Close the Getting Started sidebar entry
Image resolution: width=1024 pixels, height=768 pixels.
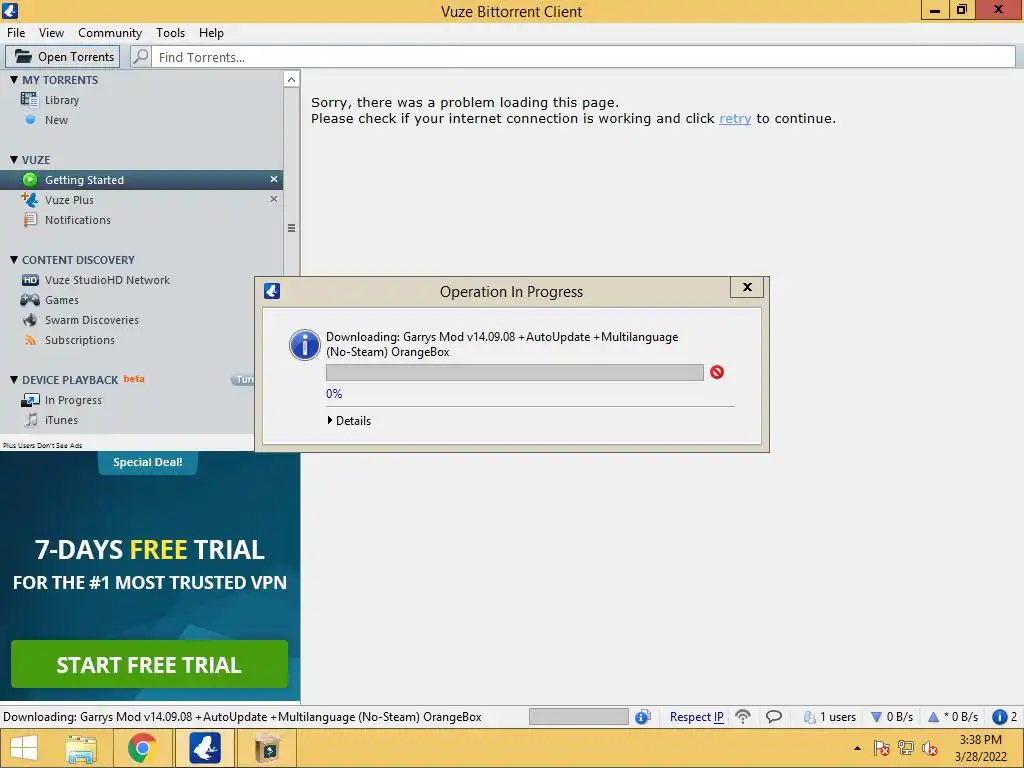274,179
